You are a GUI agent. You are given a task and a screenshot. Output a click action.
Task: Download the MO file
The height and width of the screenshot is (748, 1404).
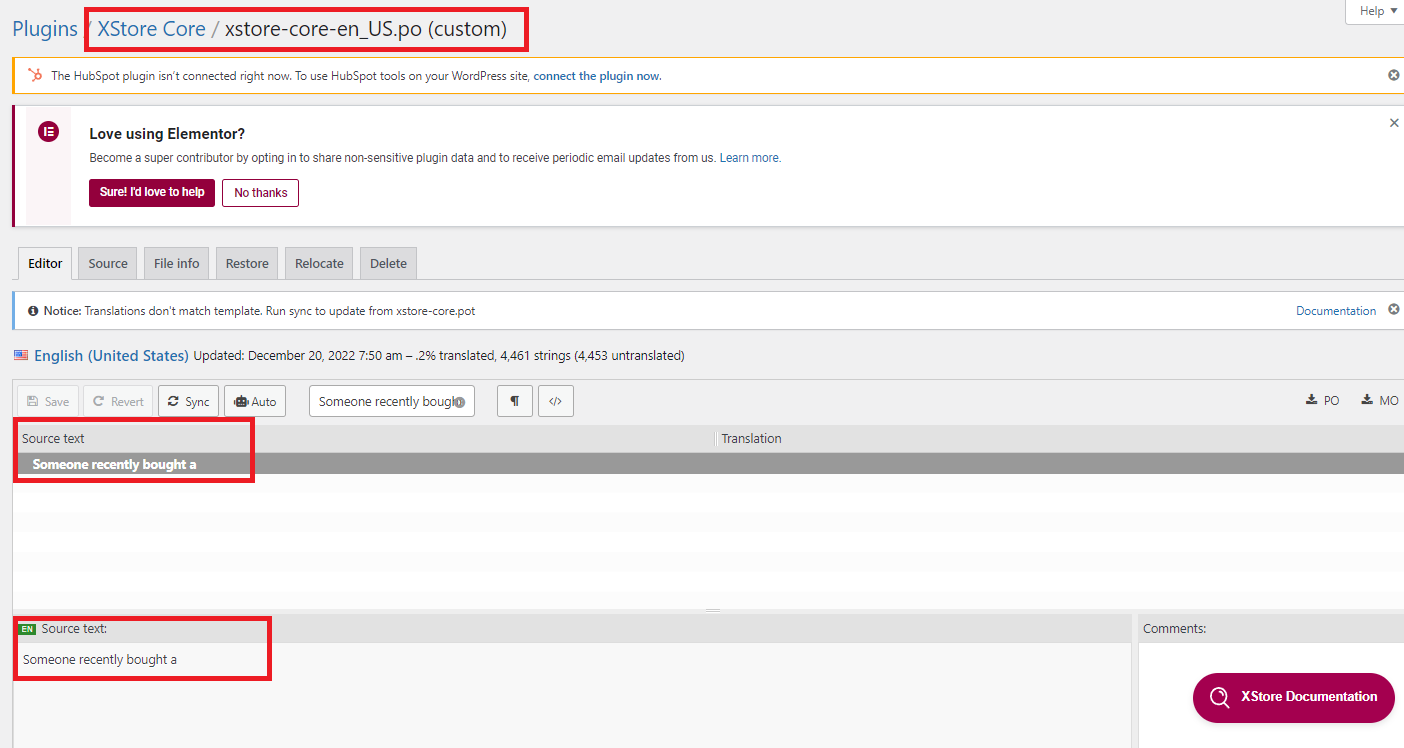pyautogui.click(x=1379, y=400)
